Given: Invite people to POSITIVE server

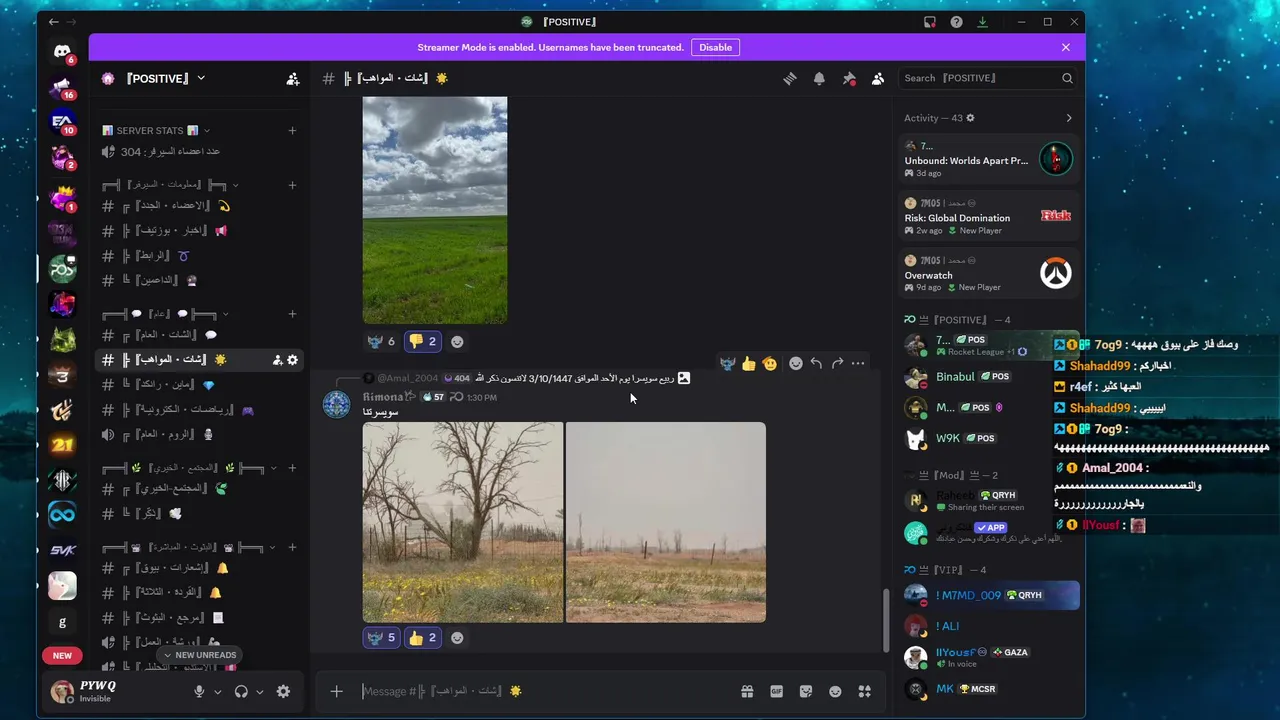Looking at the screenshot, I should (292, 78).
